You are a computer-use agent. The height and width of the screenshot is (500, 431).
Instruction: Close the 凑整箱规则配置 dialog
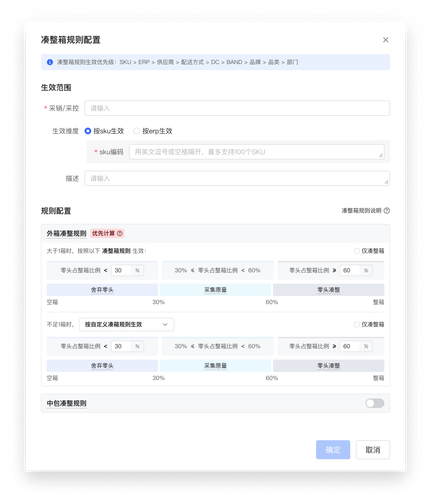tap(385, 40)
